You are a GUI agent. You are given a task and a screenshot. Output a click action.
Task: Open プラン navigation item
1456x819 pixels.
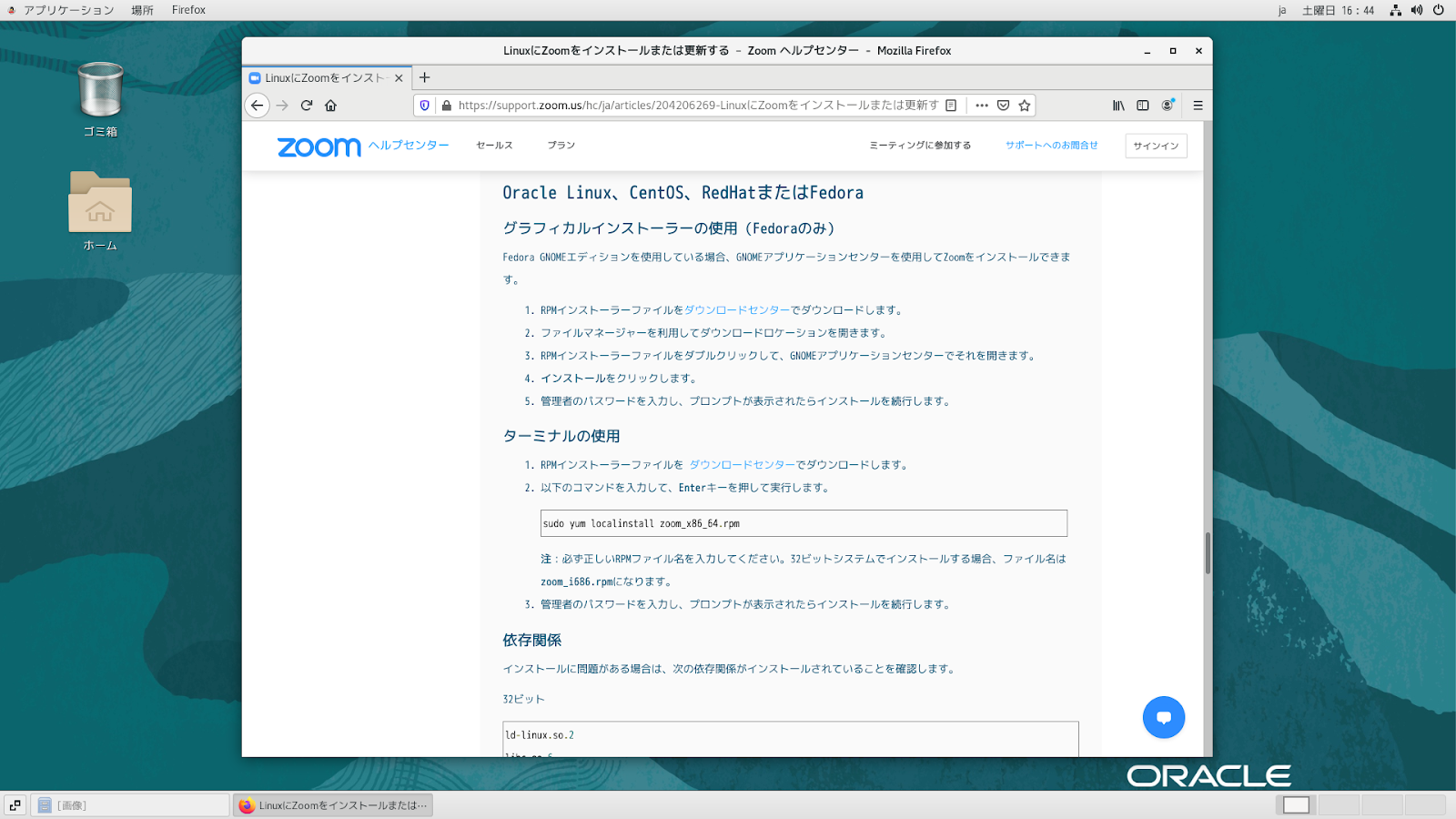pyautogui.click(x=561, y=146)
